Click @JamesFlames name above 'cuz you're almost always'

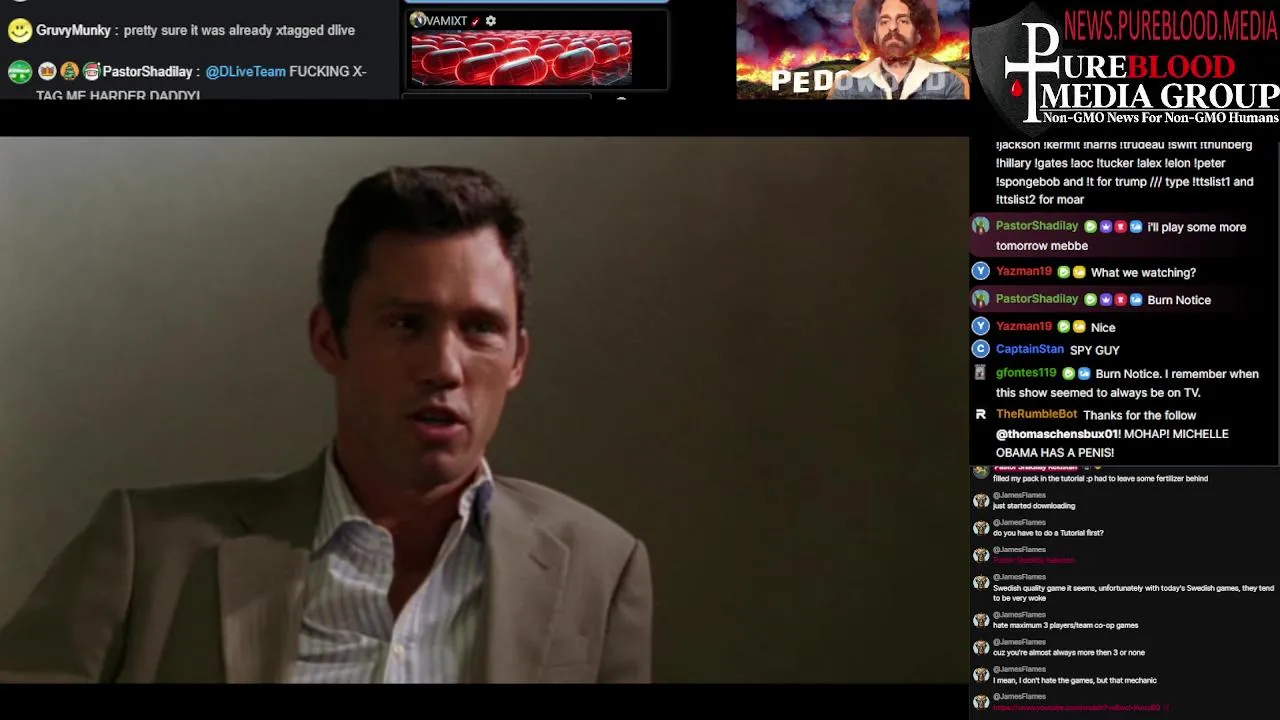tap(1019, 642)
